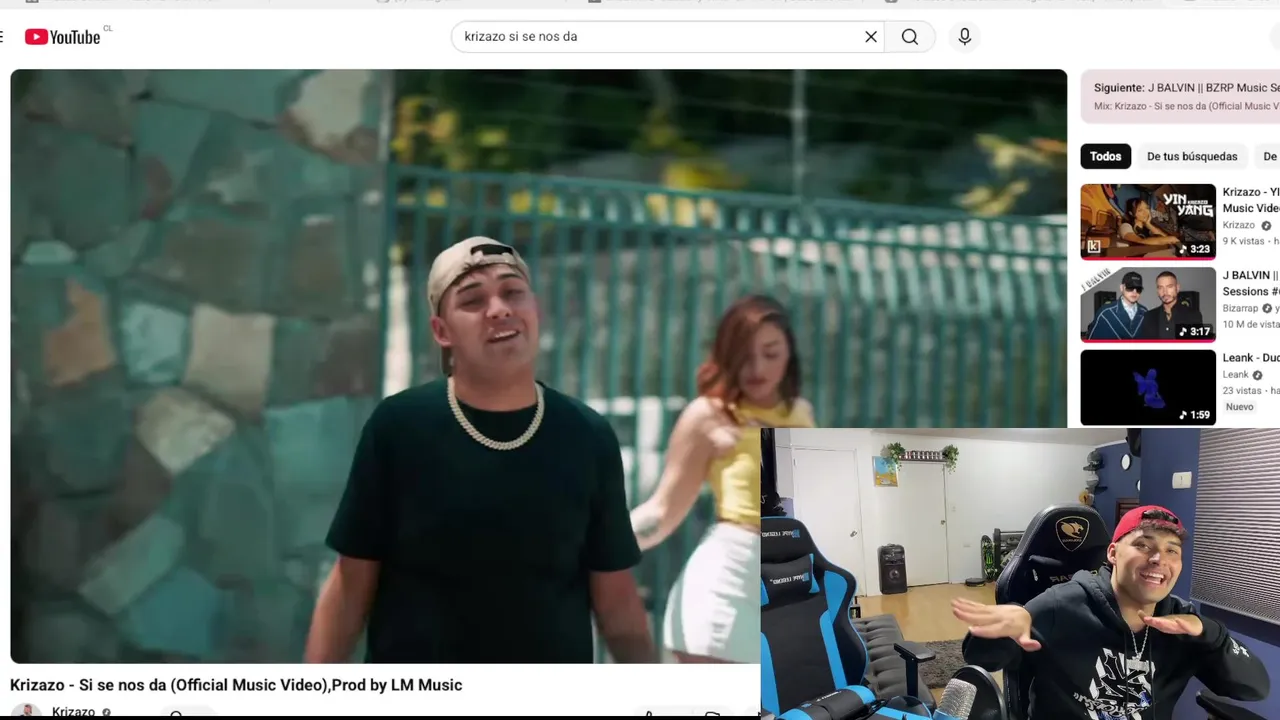Click the 'Nuevo' badge on the Leank video
This screenshot has height=720, width=1280.
click(1239, 407)
